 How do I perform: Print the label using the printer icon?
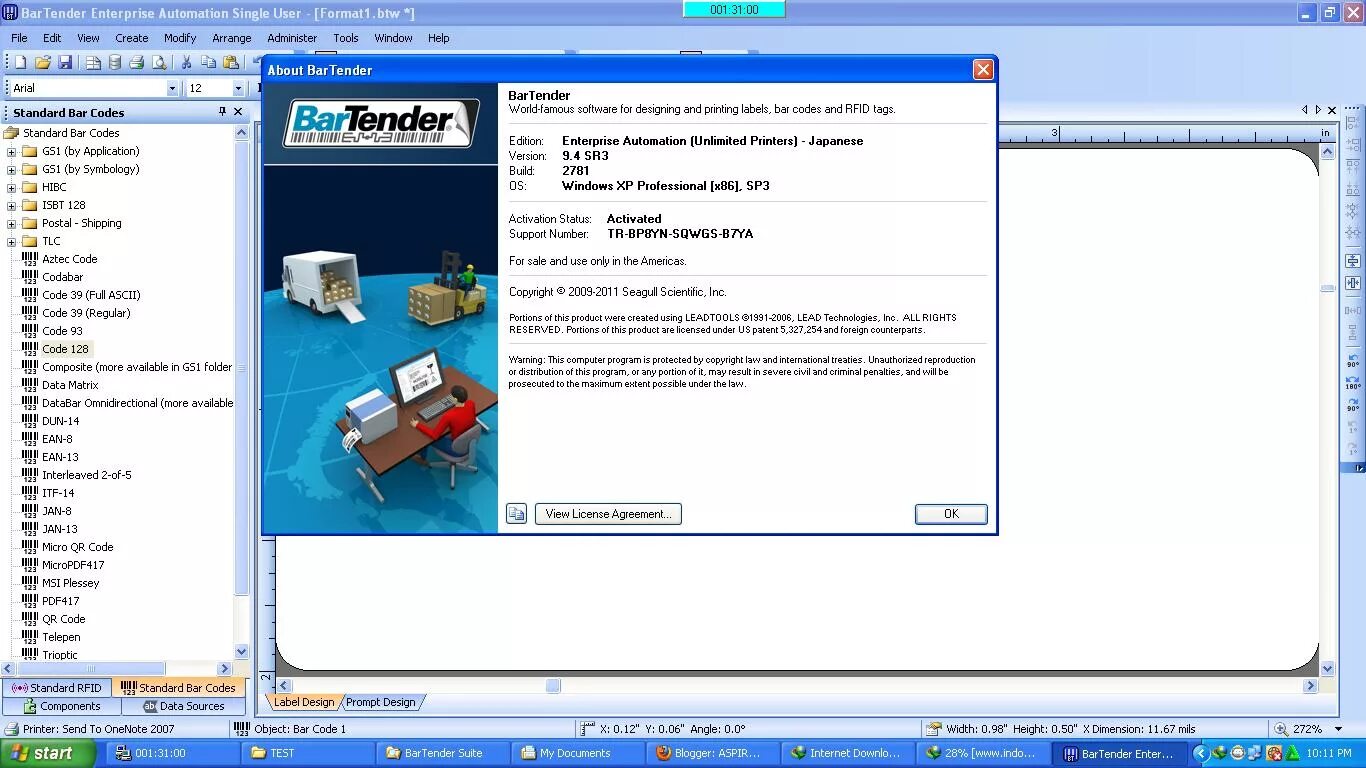[x=137, y=62]
